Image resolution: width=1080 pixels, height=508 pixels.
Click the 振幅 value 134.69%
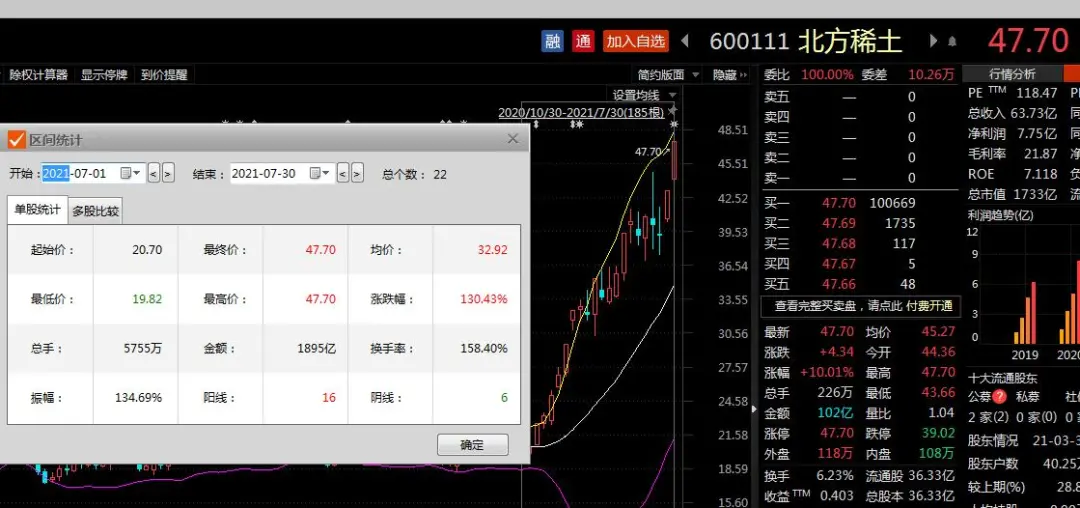coord(138,398)
